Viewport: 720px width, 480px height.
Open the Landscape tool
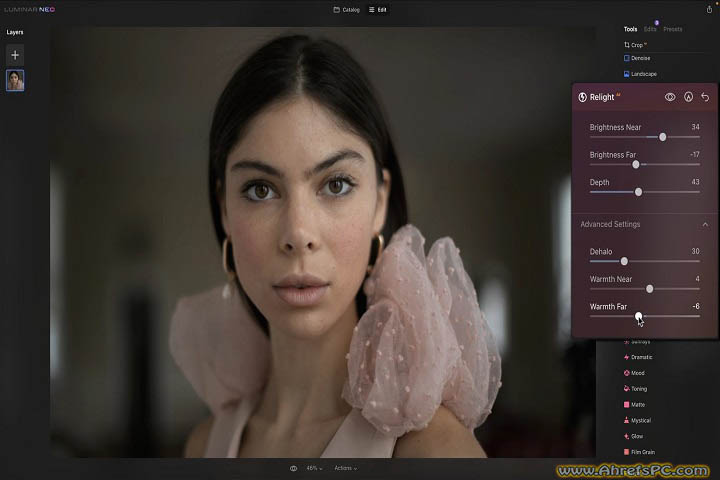[x=640, y=74]
